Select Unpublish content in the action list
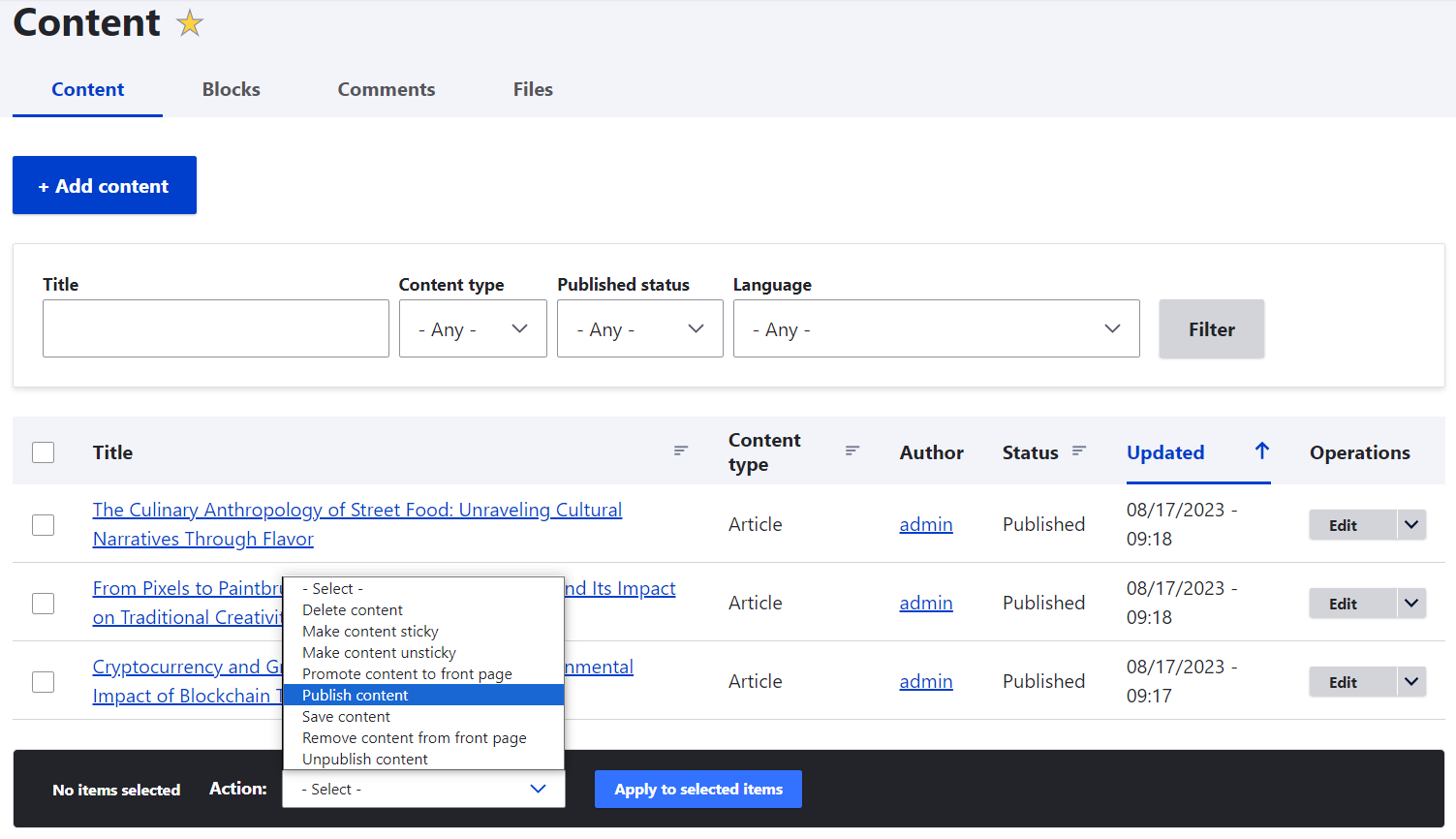The height and width of the screenshot is (839, 1456). click(365, 760)
